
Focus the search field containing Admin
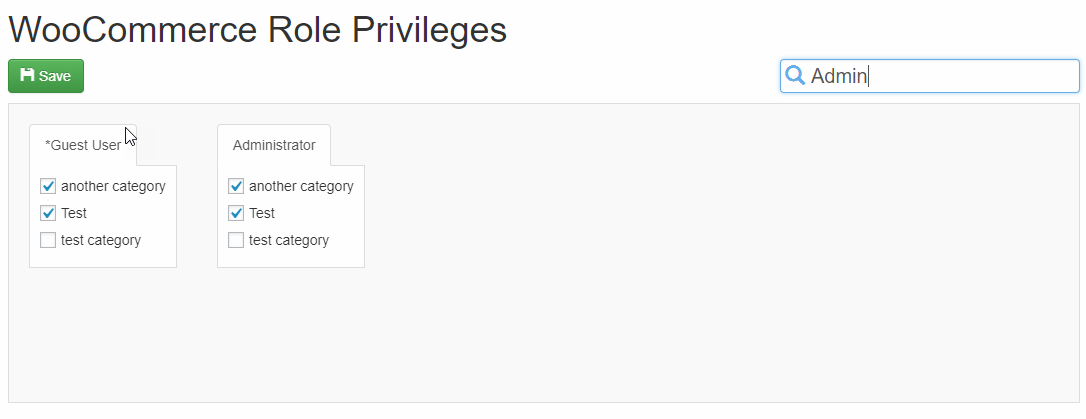(x=929, y=76)
